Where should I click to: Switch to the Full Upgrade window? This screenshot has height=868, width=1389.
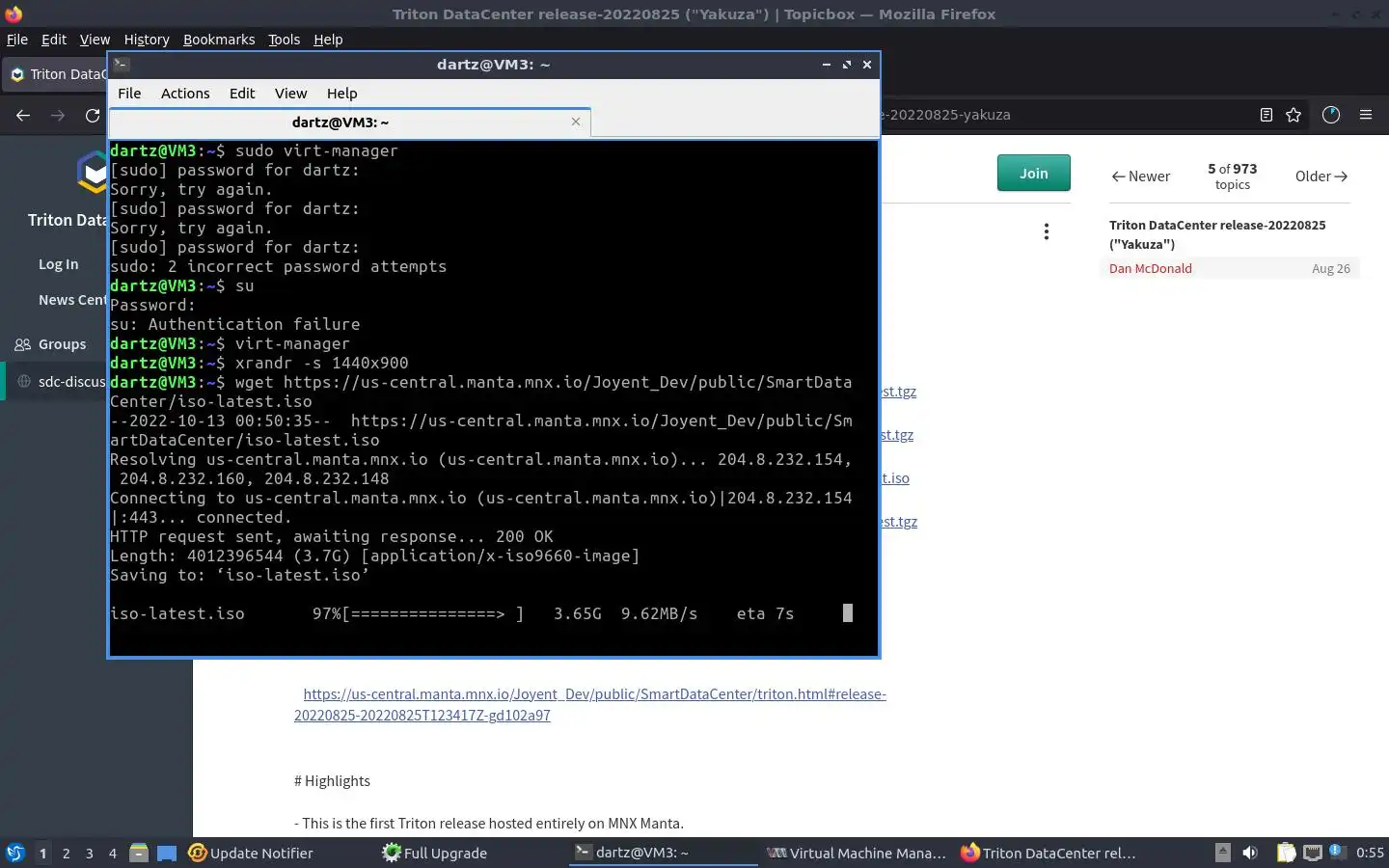[435, 853]
